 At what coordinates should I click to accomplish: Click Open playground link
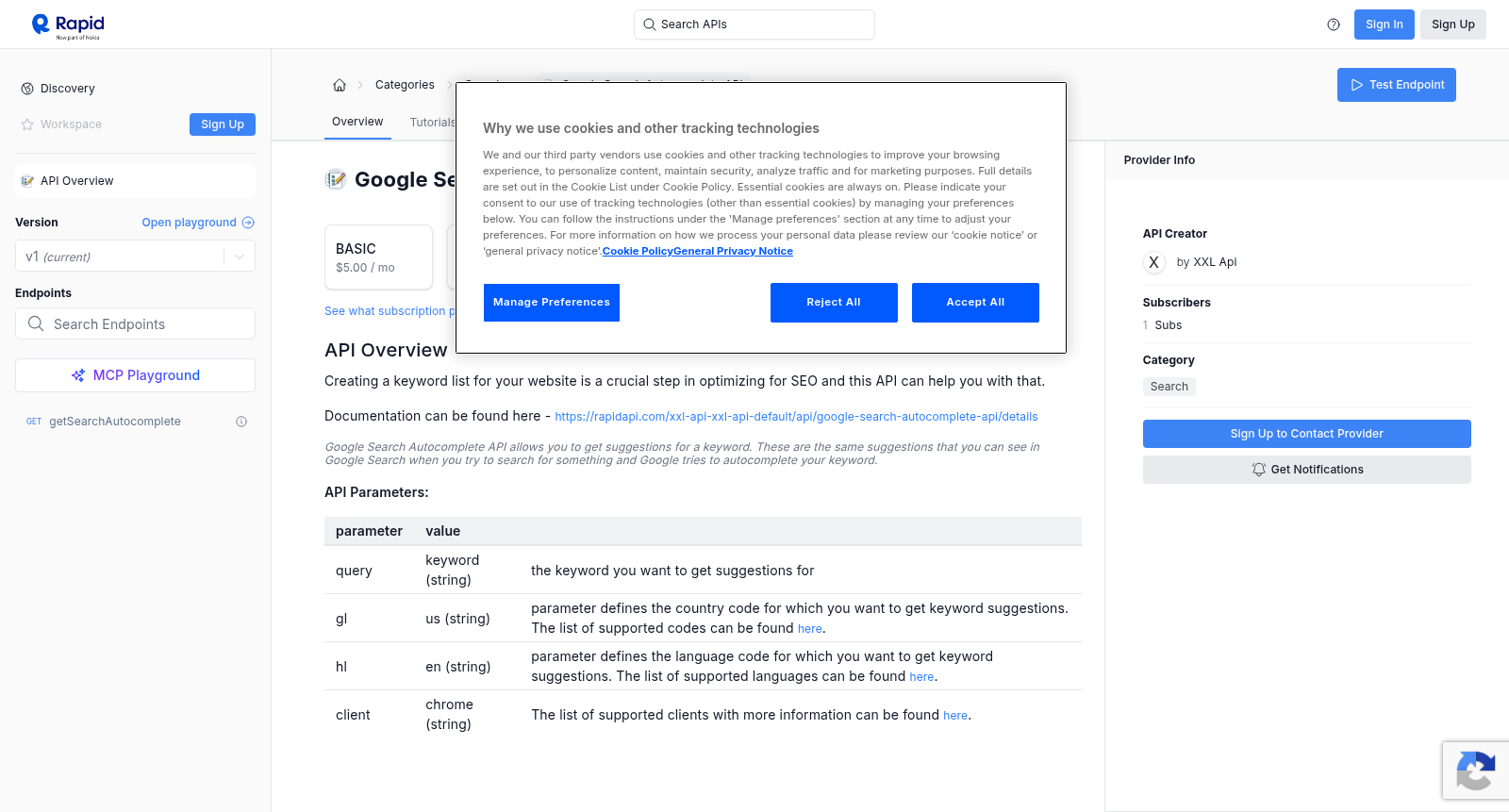coord(189,223)
